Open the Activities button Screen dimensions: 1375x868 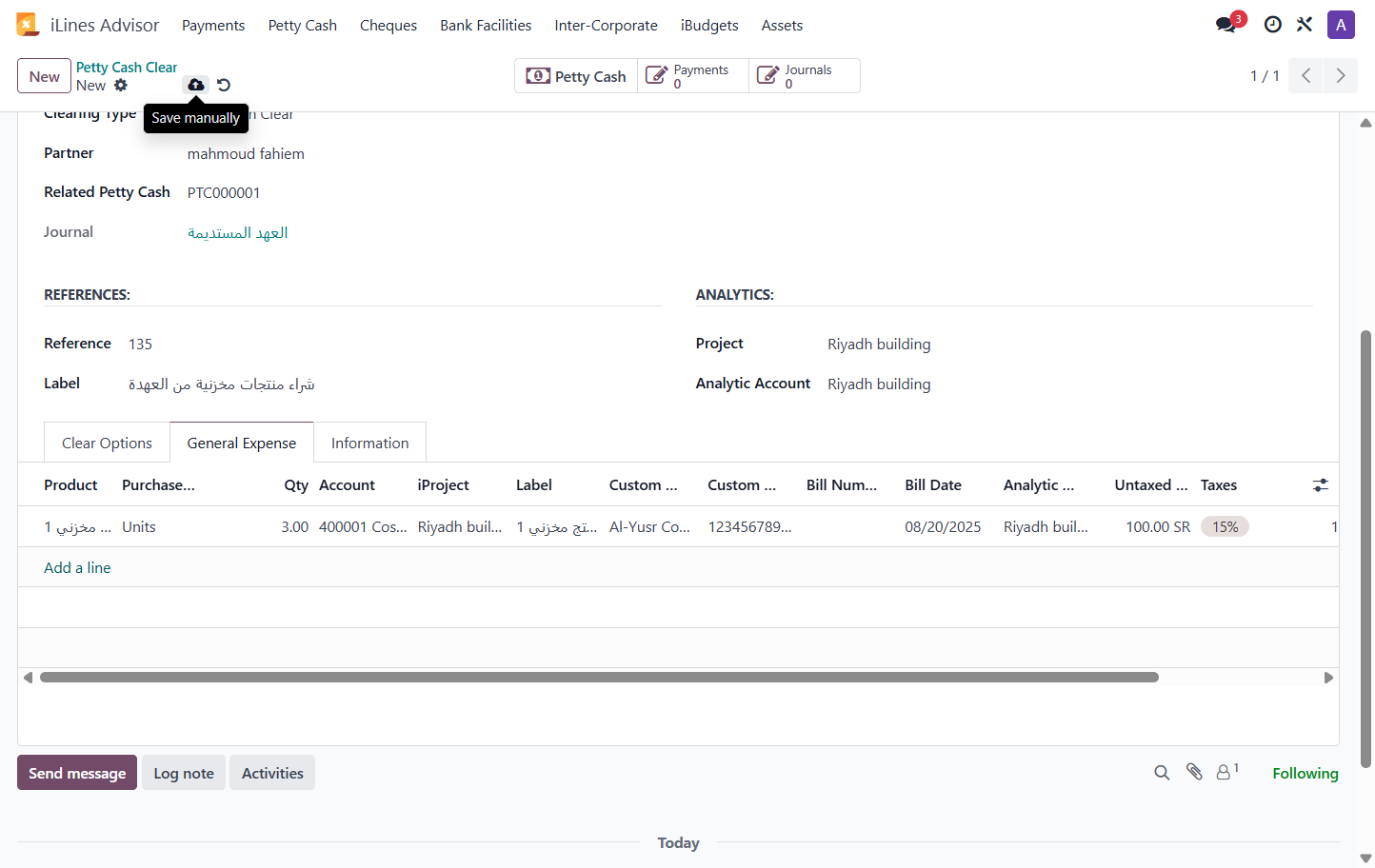click(x=272, y=773)
